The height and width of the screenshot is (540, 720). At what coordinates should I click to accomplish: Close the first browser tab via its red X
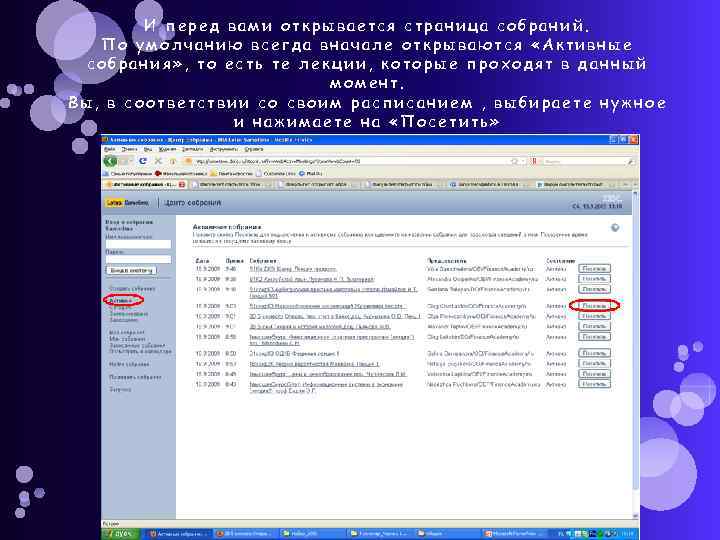[182, 185]
